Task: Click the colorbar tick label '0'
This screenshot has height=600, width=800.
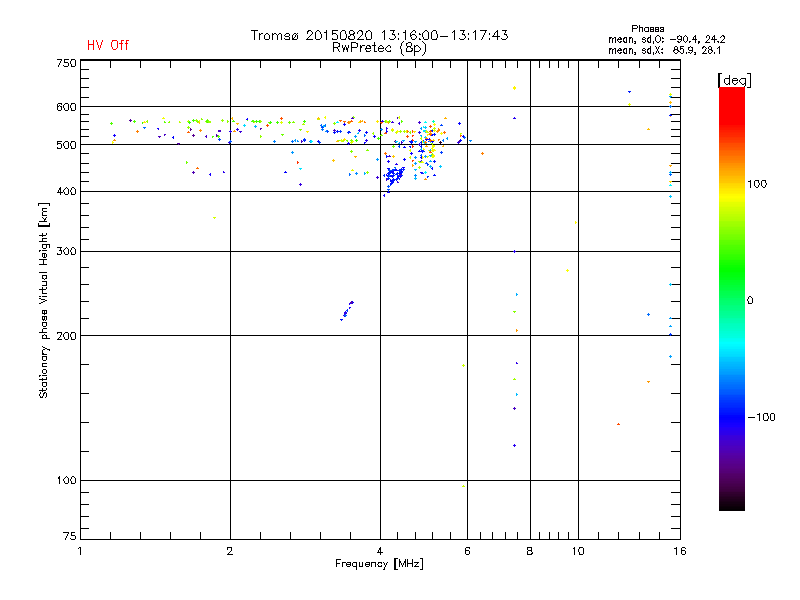Action: (750, 300)
